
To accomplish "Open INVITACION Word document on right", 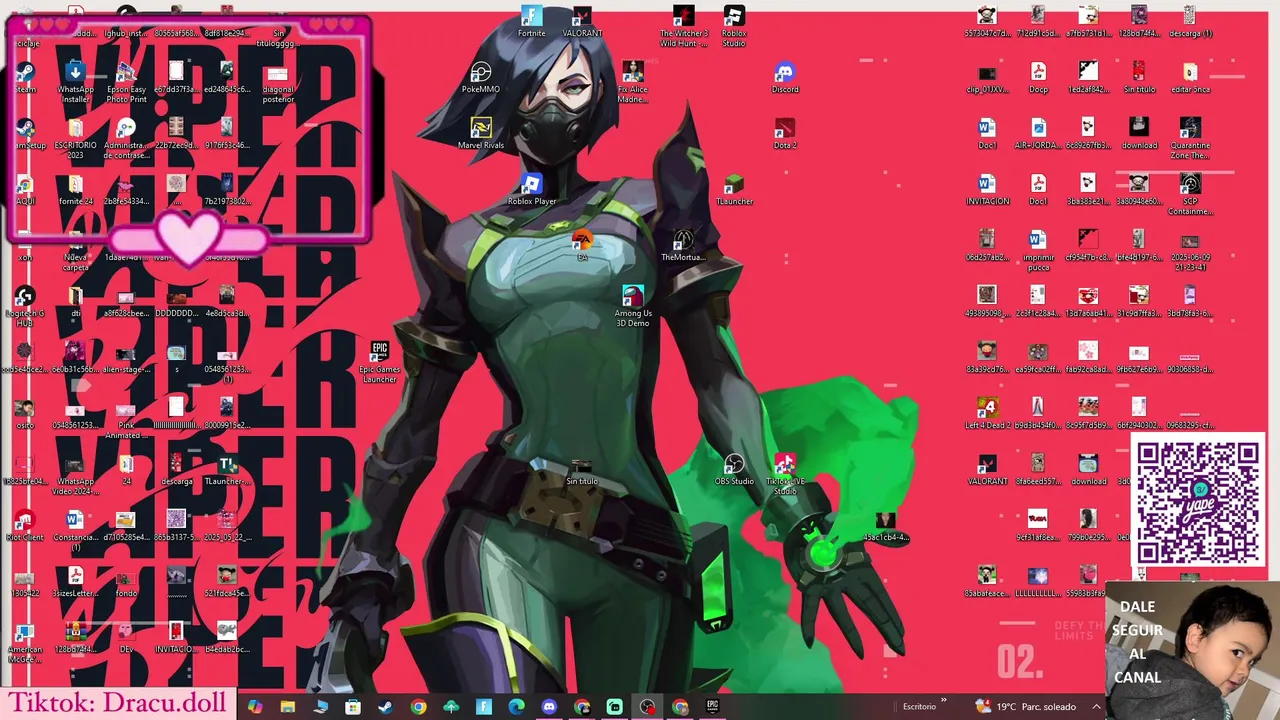I will pos(987,190).
